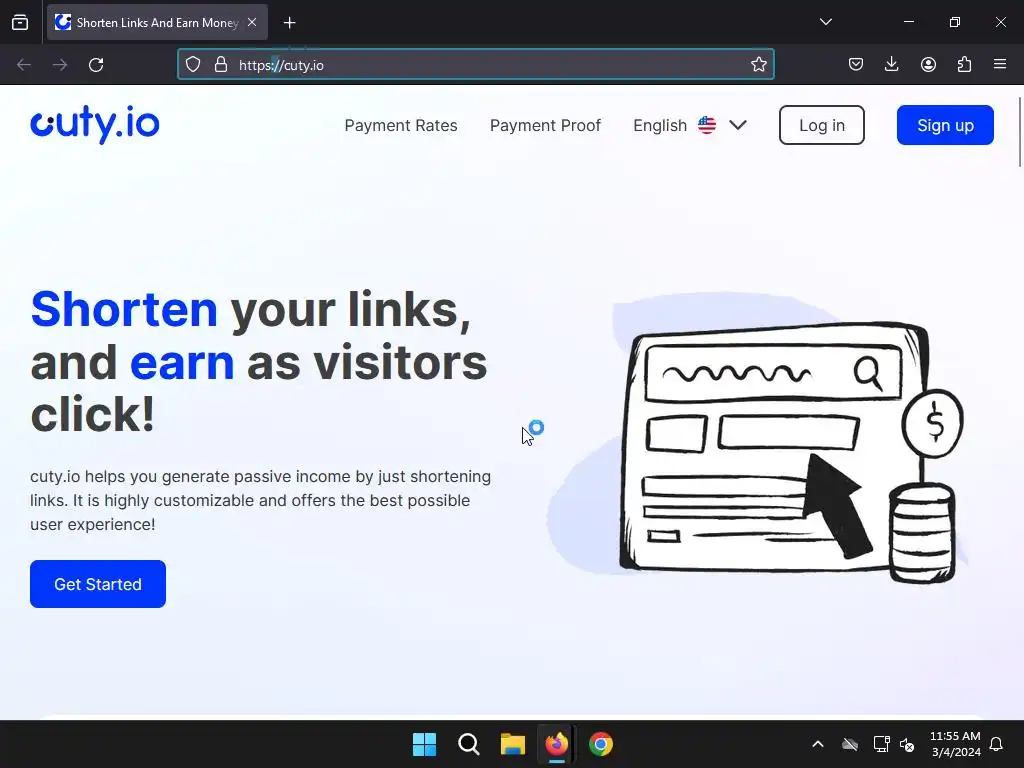This screenshot has width=1024, height=768.
Task: Open Windows taskbar Search
Action: point(469,744)
